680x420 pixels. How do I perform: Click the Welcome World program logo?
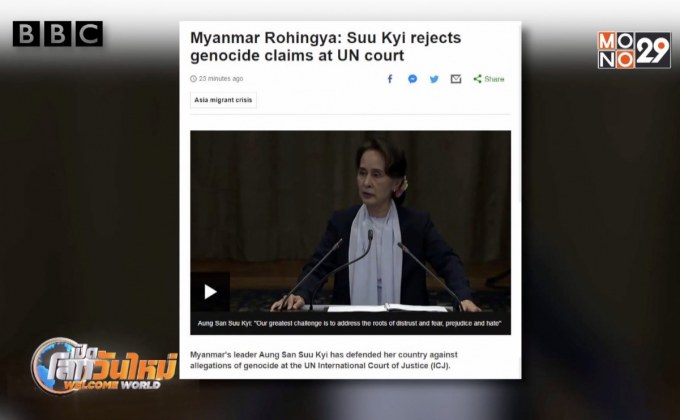[x=104, y=366]
